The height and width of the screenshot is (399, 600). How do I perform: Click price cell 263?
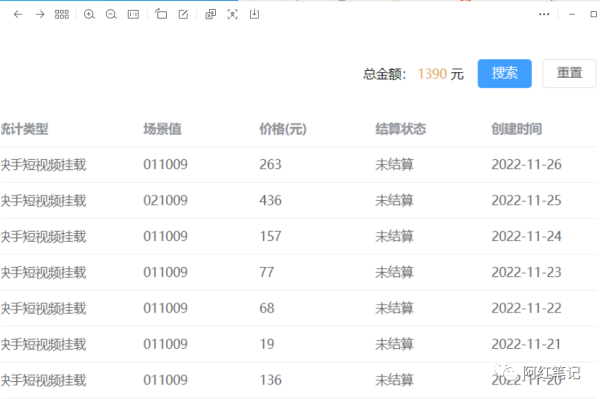pyautogui.click(x=270, y=164)
